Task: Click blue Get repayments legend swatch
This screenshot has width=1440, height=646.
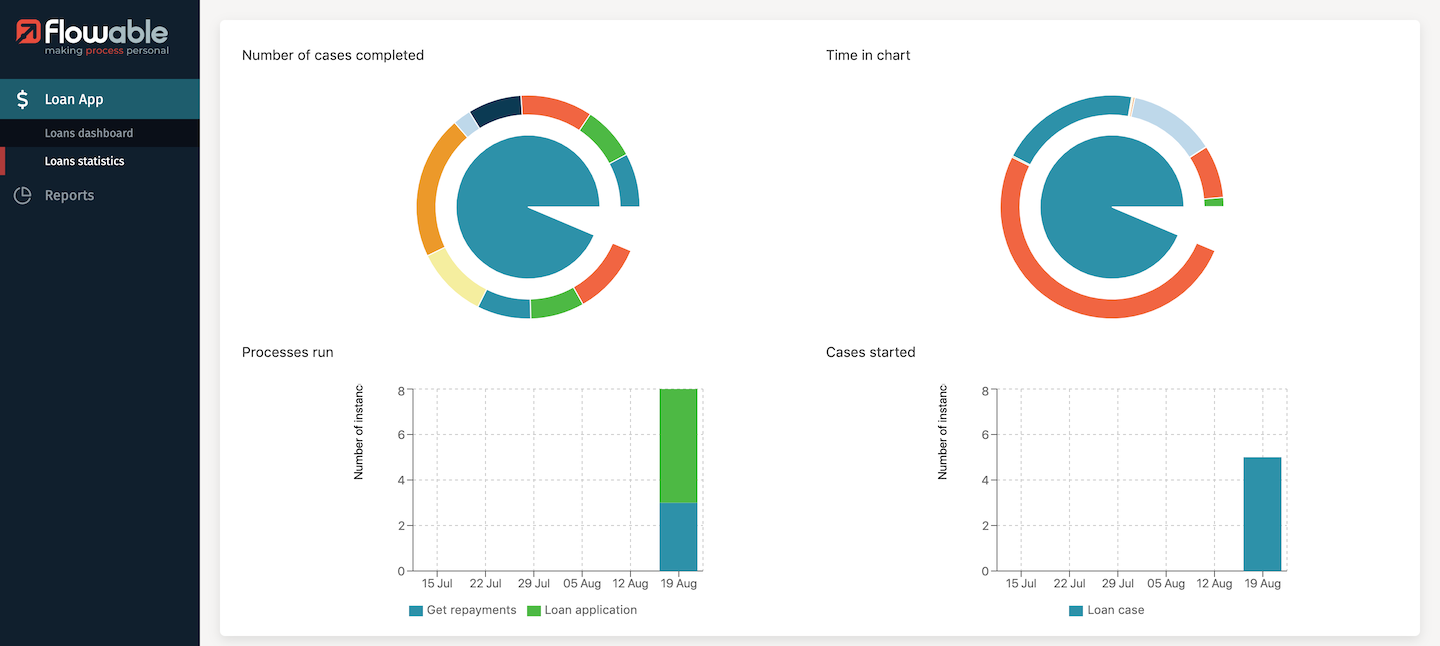Action: (416, 610)
